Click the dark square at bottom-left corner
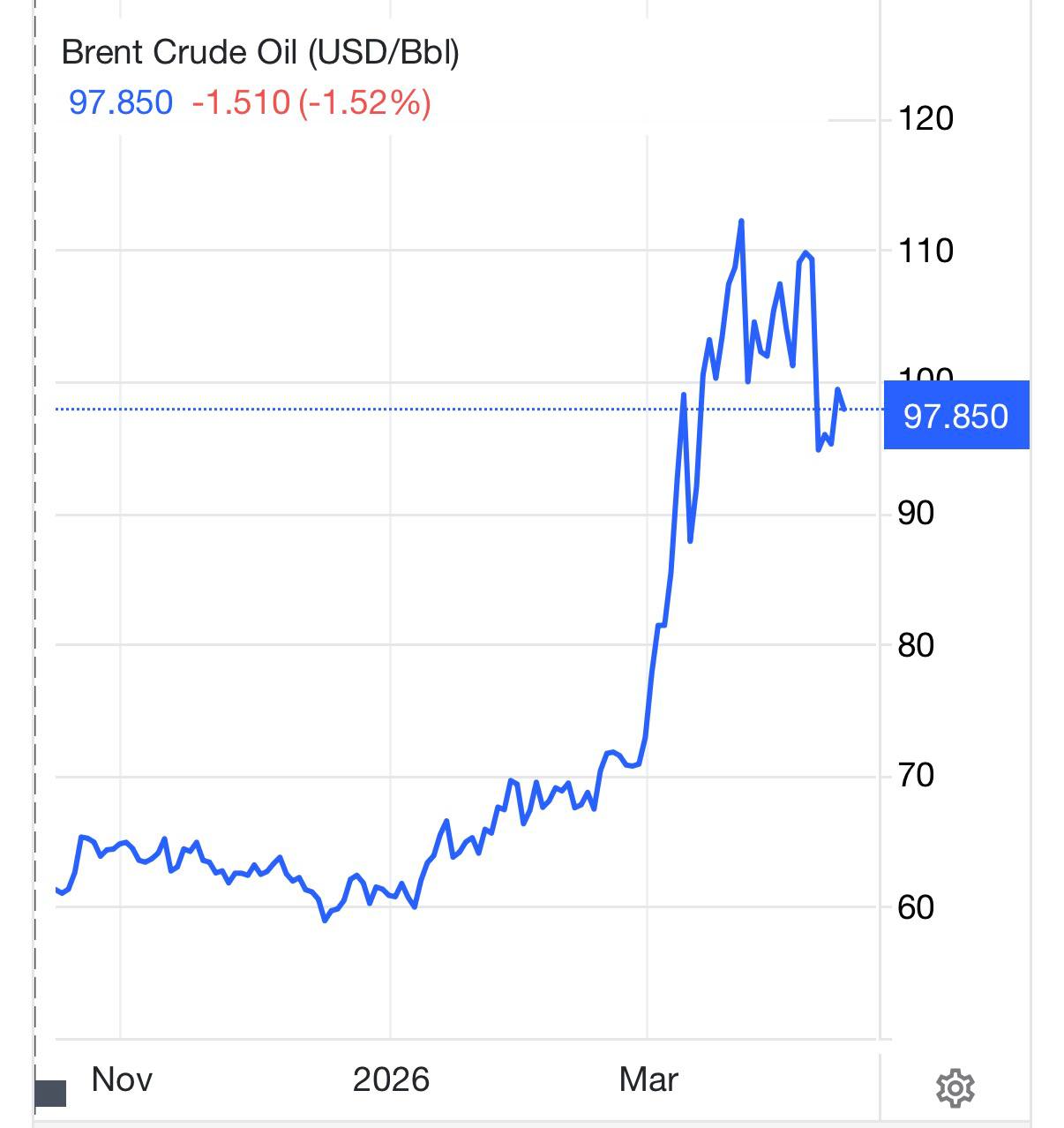 tap(51, 1094)
